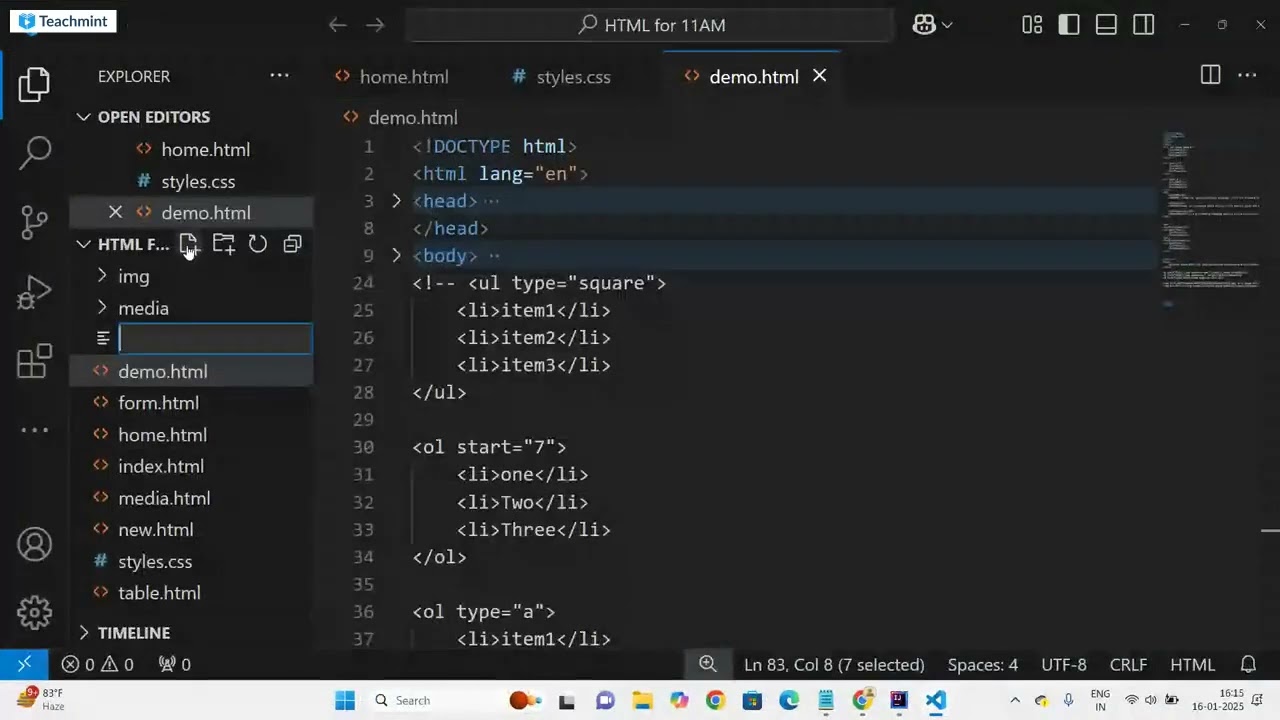Change line endings via CRLF
Screen dimensions: 1280x720
(1128, 665)
